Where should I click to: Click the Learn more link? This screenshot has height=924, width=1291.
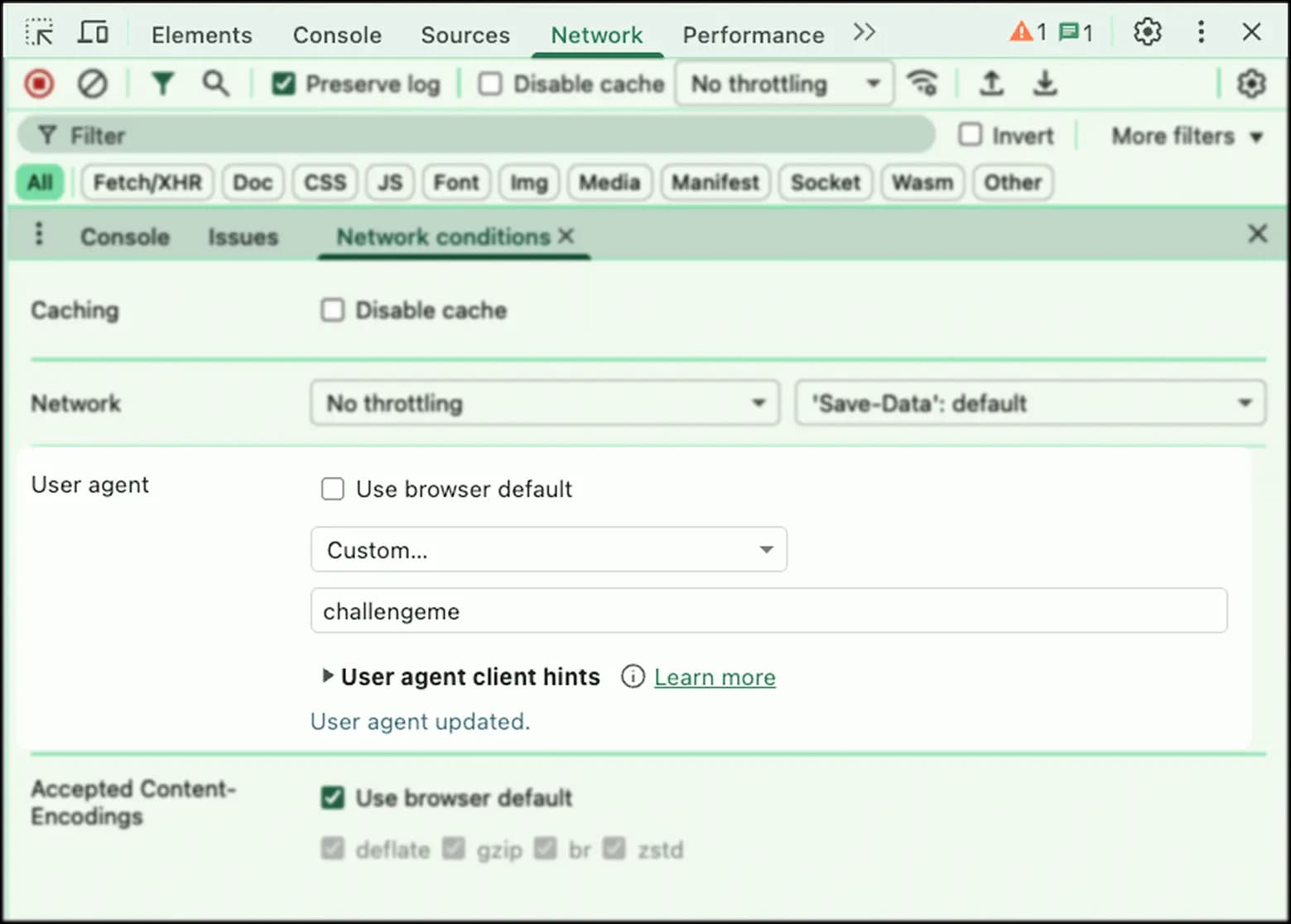(715, 677)
